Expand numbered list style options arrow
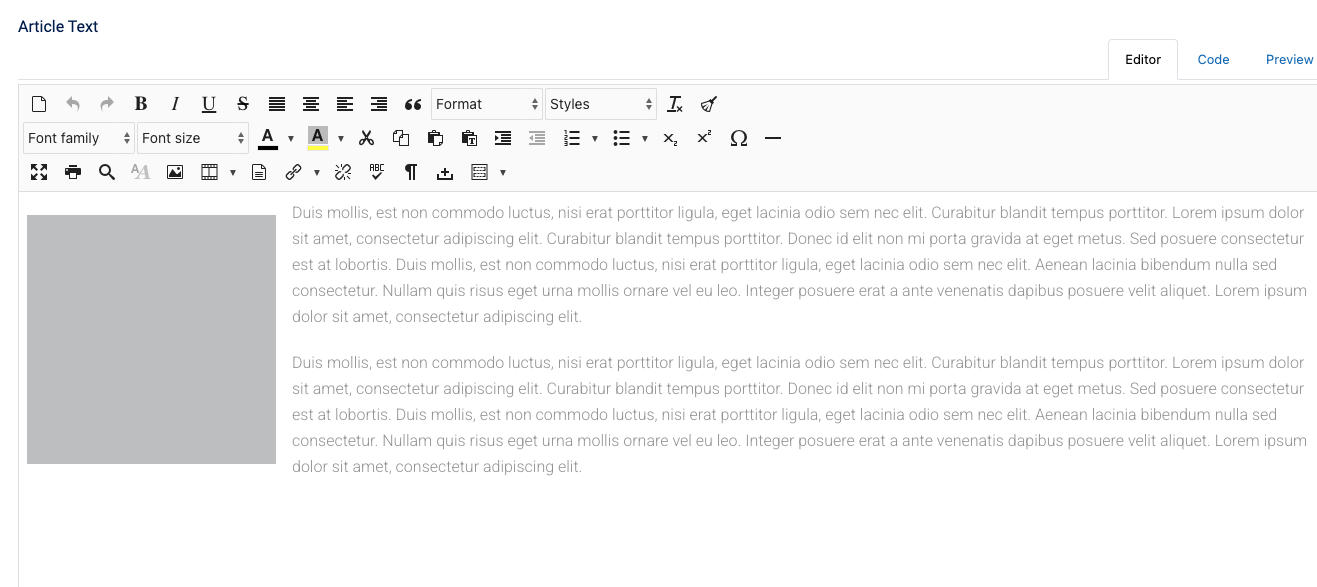This screenshot has height=587, width=1317. (595, 138)
